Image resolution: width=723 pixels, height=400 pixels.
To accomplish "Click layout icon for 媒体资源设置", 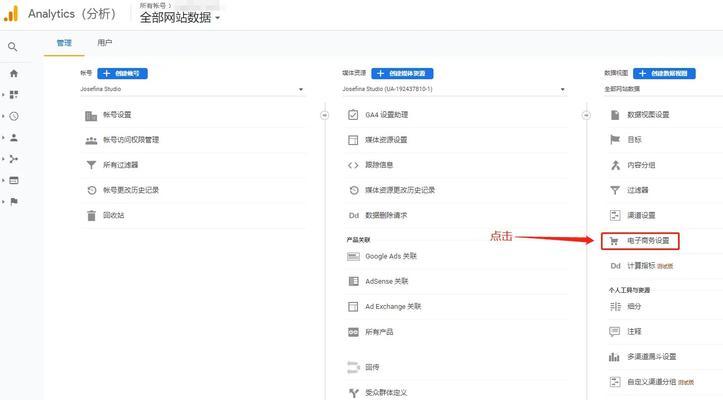I will click(353, 140).
